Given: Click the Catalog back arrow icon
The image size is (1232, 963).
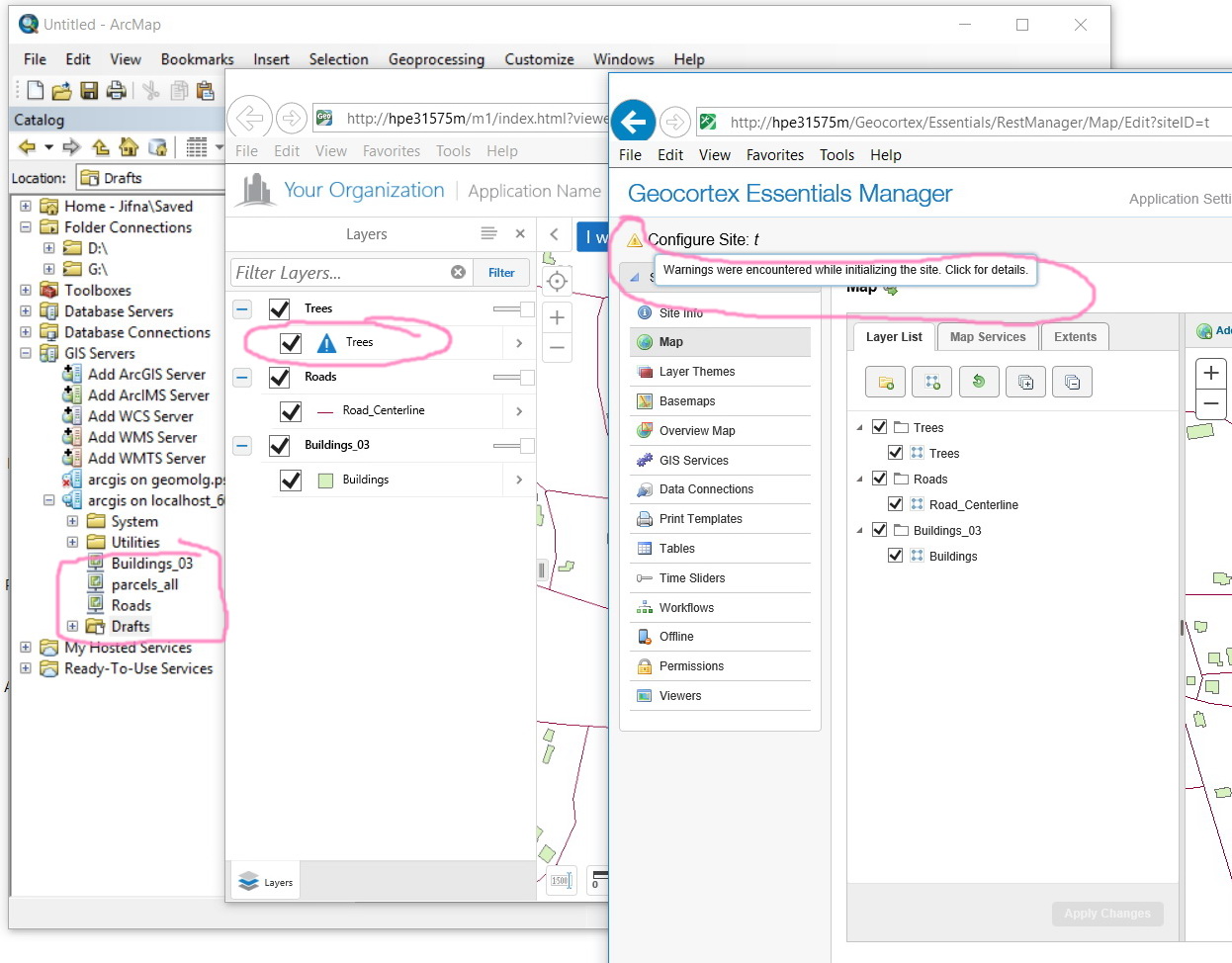Looking at the screenshot, I should tap(27, 147).
